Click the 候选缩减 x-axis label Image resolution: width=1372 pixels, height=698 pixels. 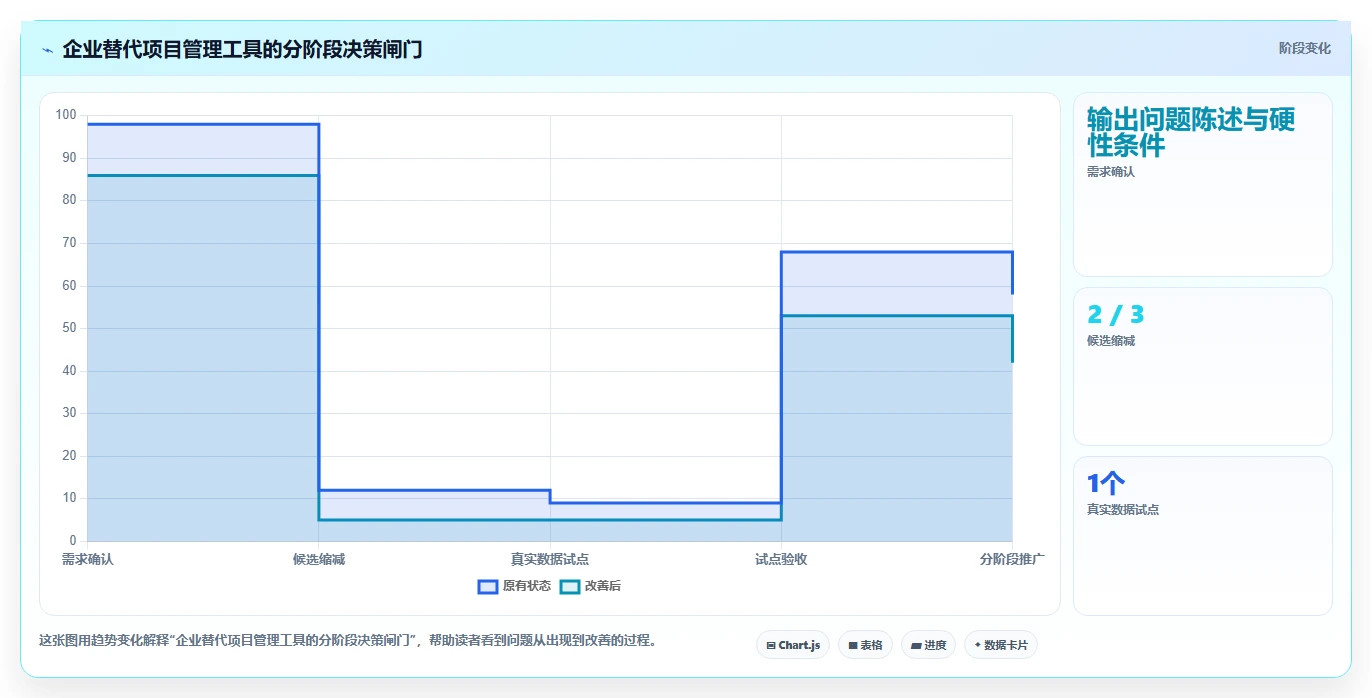click(x=319, y=560)
